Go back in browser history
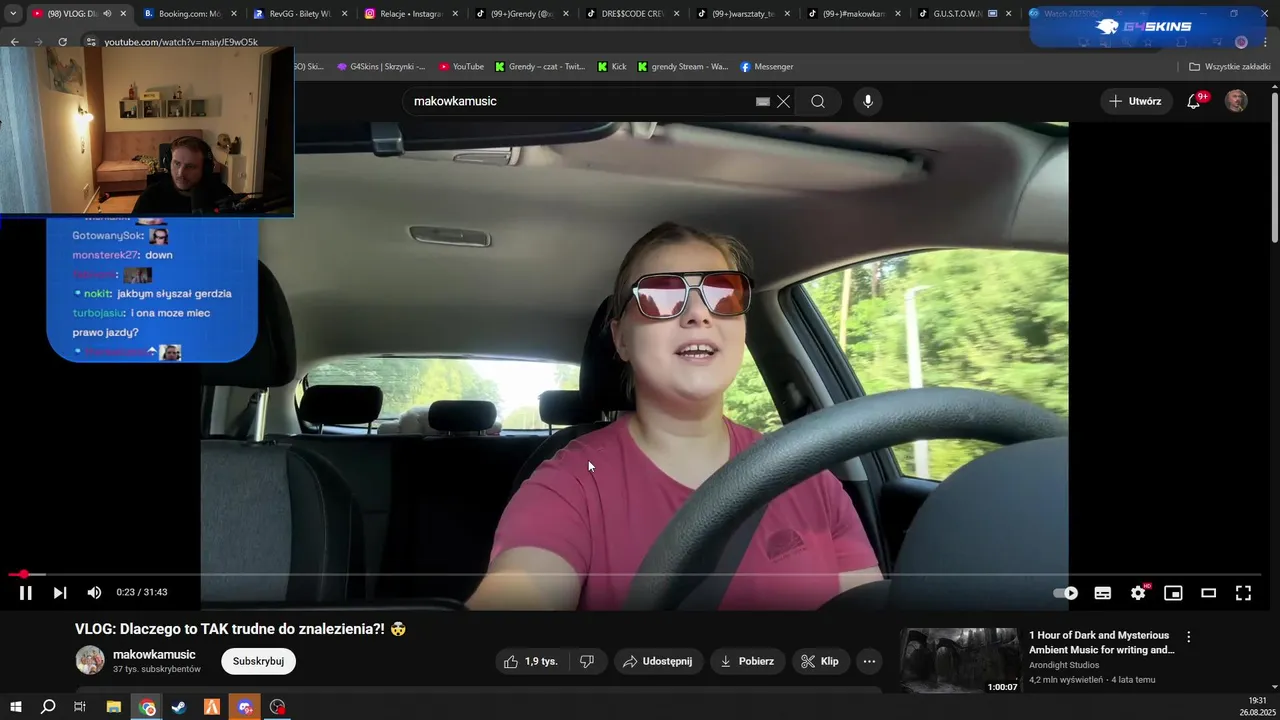Screen dimensions: 1280x720 pyautogui.click(x=15, y=42)
